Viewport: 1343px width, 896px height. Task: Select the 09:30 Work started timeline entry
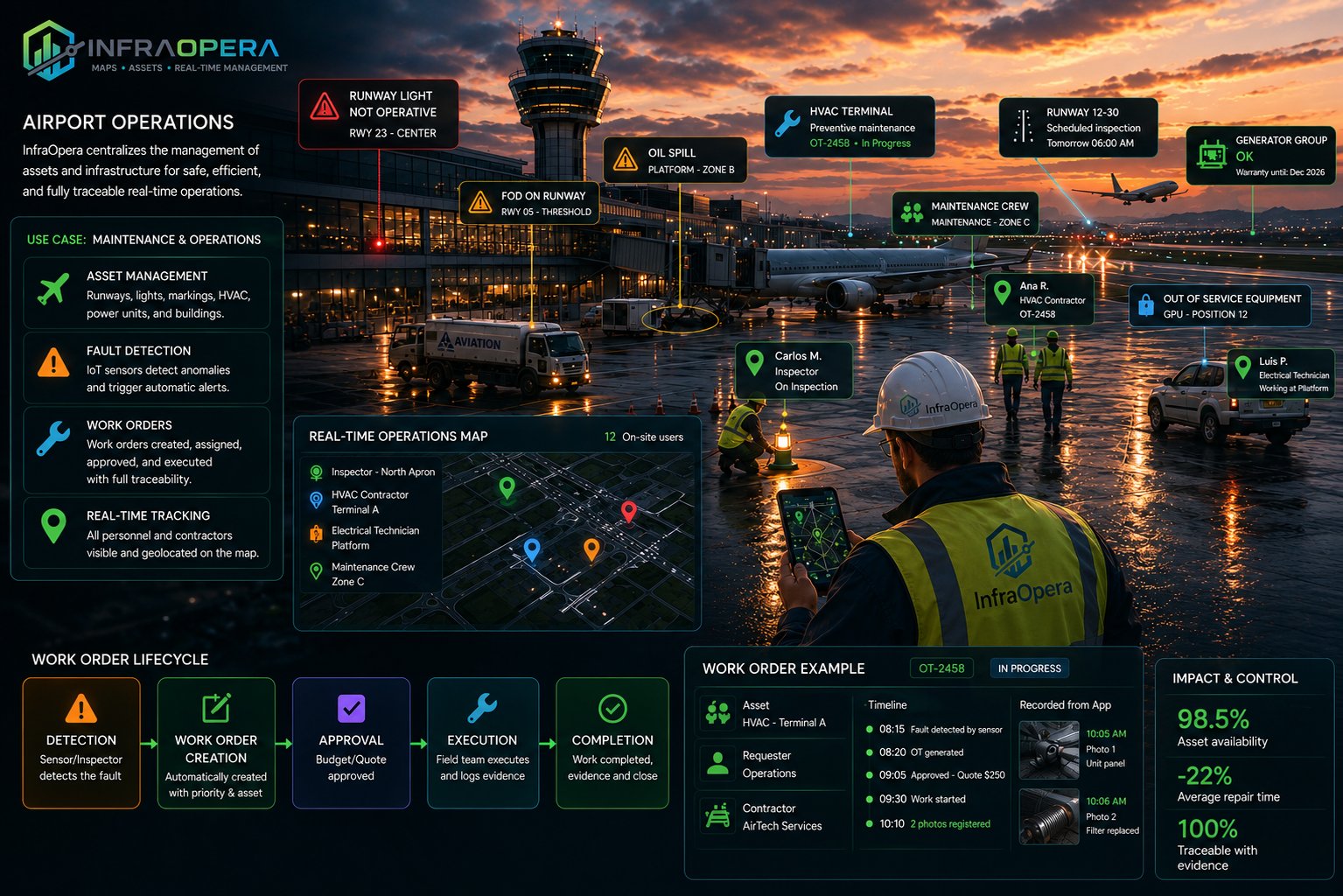(915, 799)
